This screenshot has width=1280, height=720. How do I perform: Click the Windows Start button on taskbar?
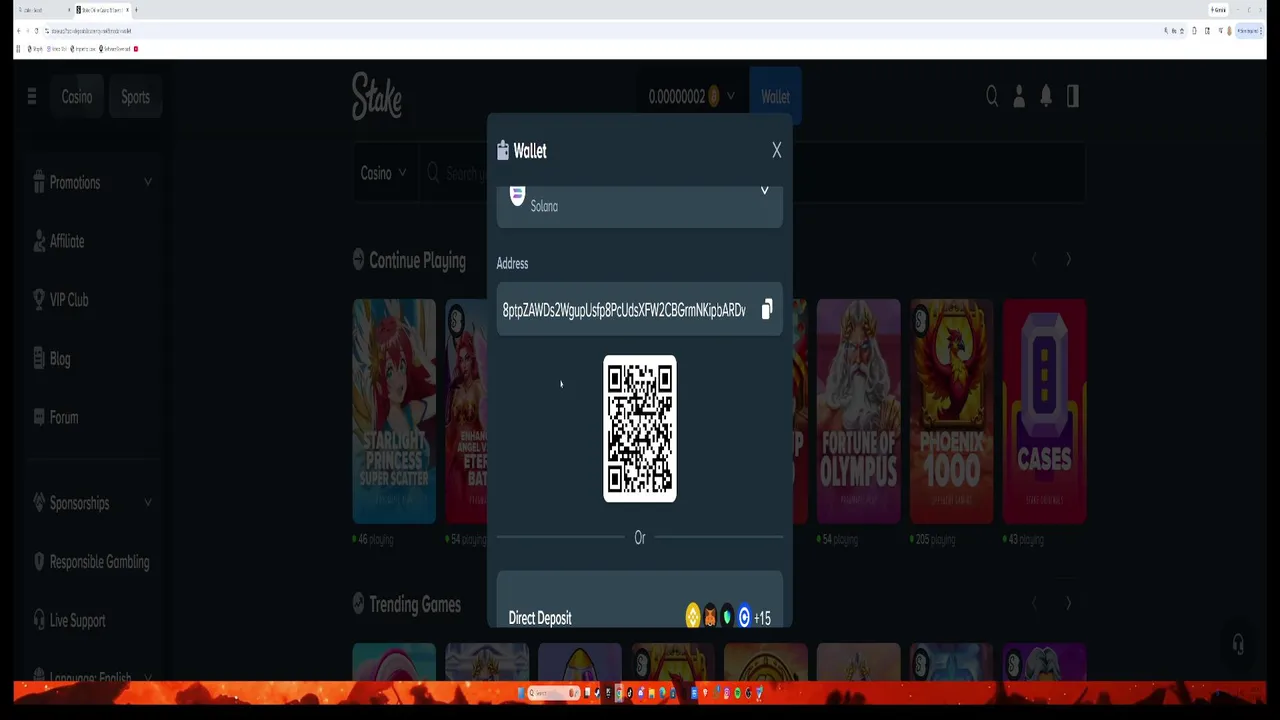coord(521,693)
